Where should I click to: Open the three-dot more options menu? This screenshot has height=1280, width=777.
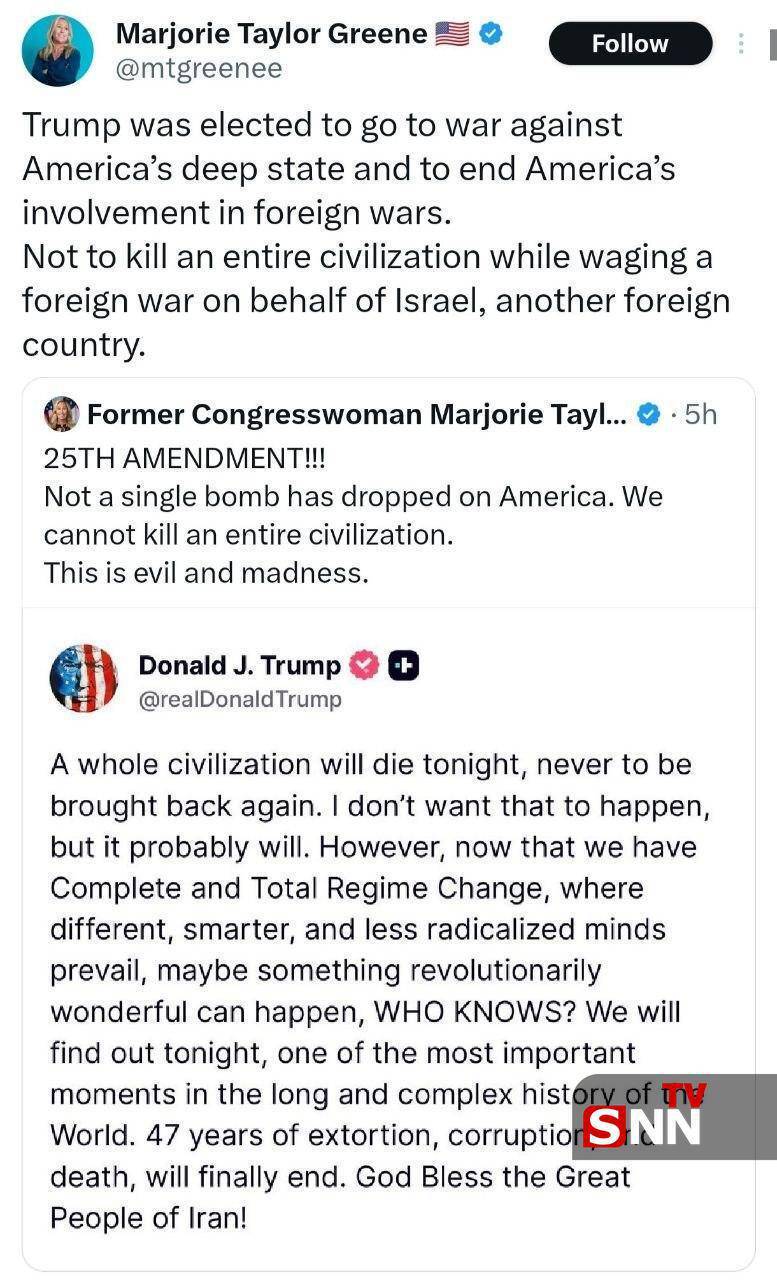pos(741,44)
